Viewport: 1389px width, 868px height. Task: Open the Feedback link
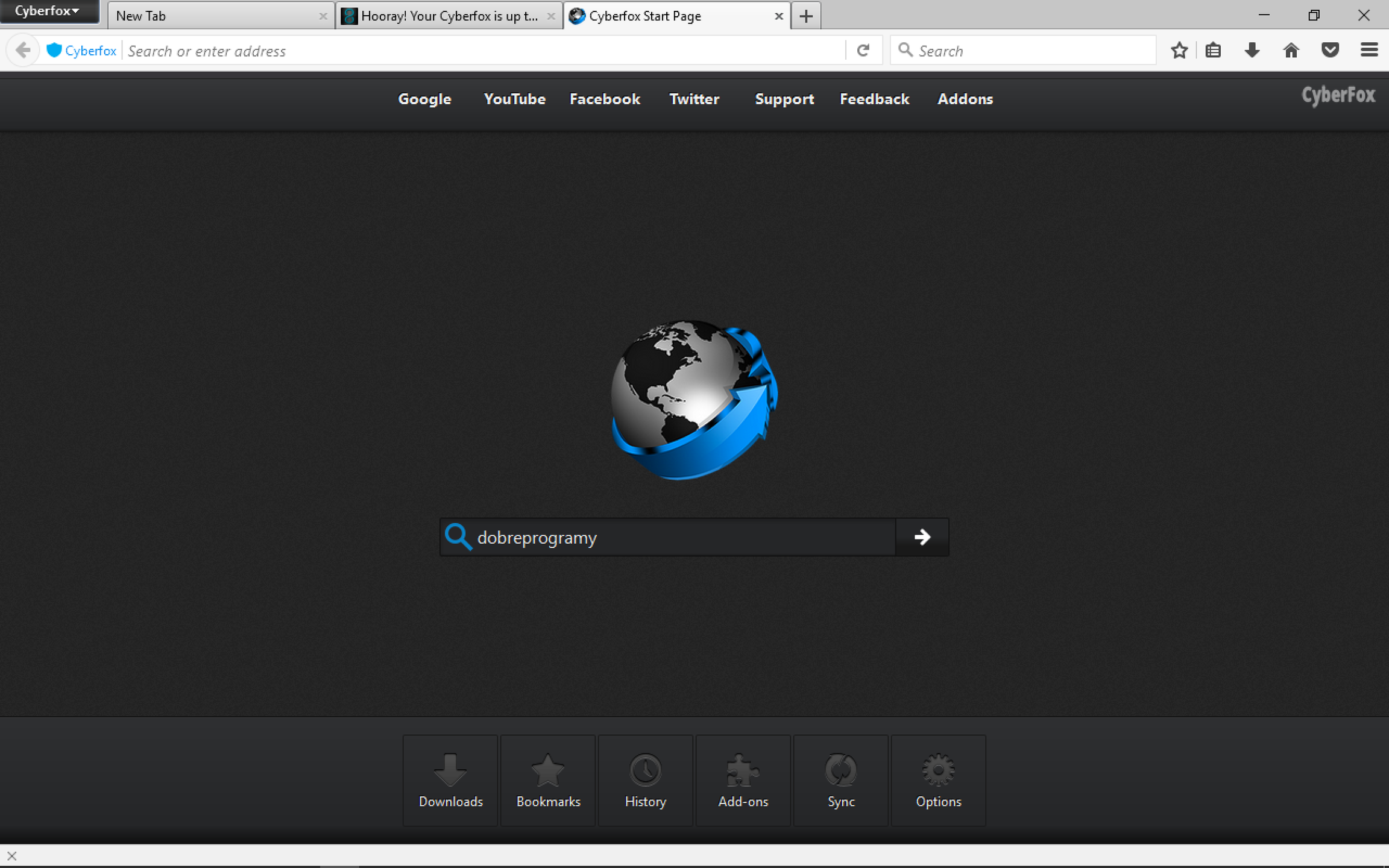click(875, 99)
